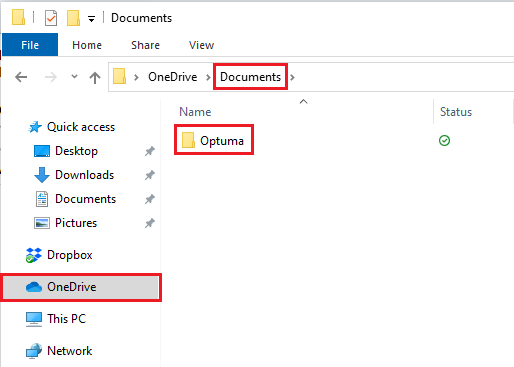Switch to the Share ribbon tab
This screenshot has height=367, width=514.
click(145, 45)
